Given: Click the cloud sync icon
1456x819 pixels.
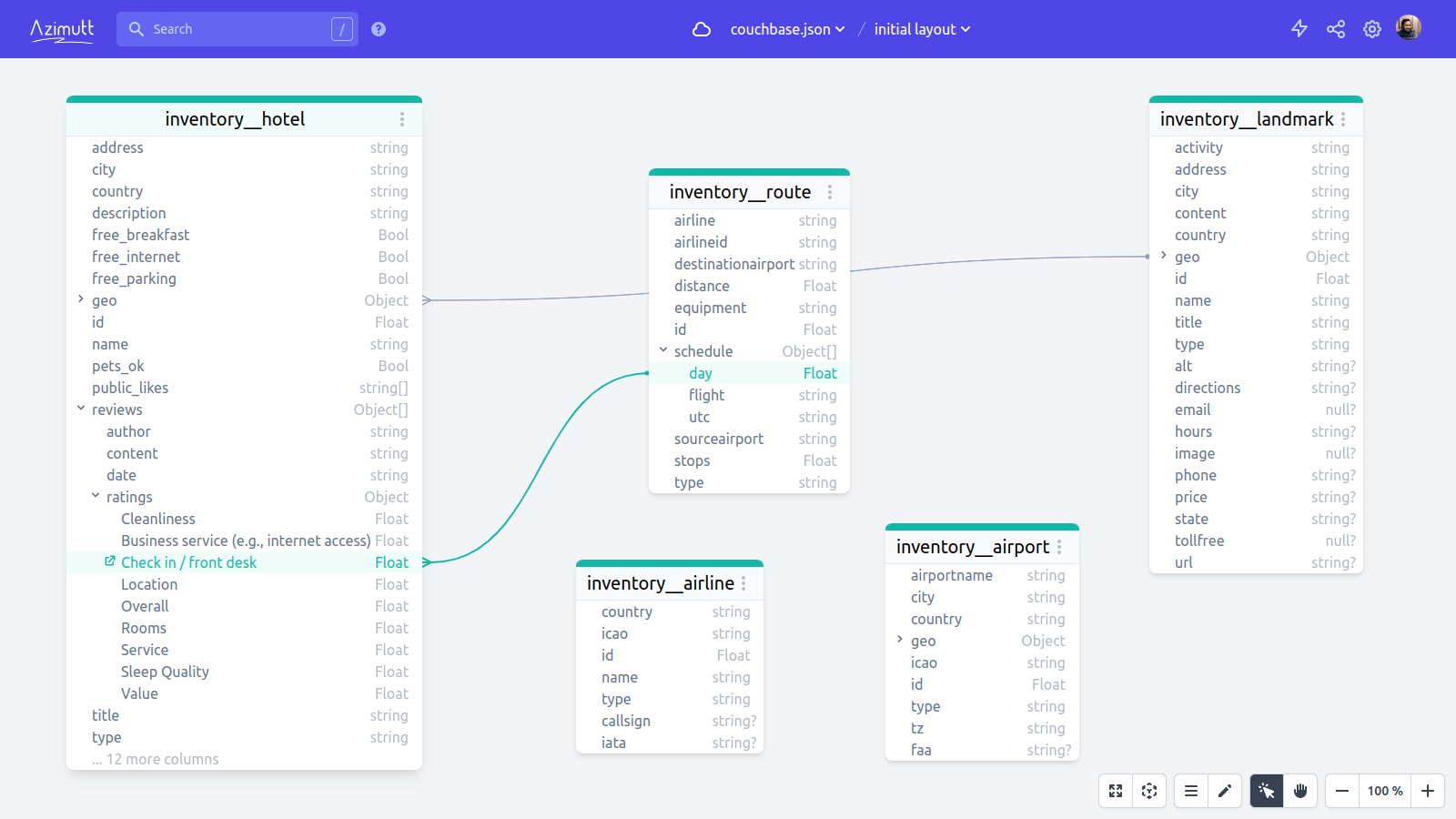Looking at the screenshot, I should pyautogui.click(x=701, y=29).
